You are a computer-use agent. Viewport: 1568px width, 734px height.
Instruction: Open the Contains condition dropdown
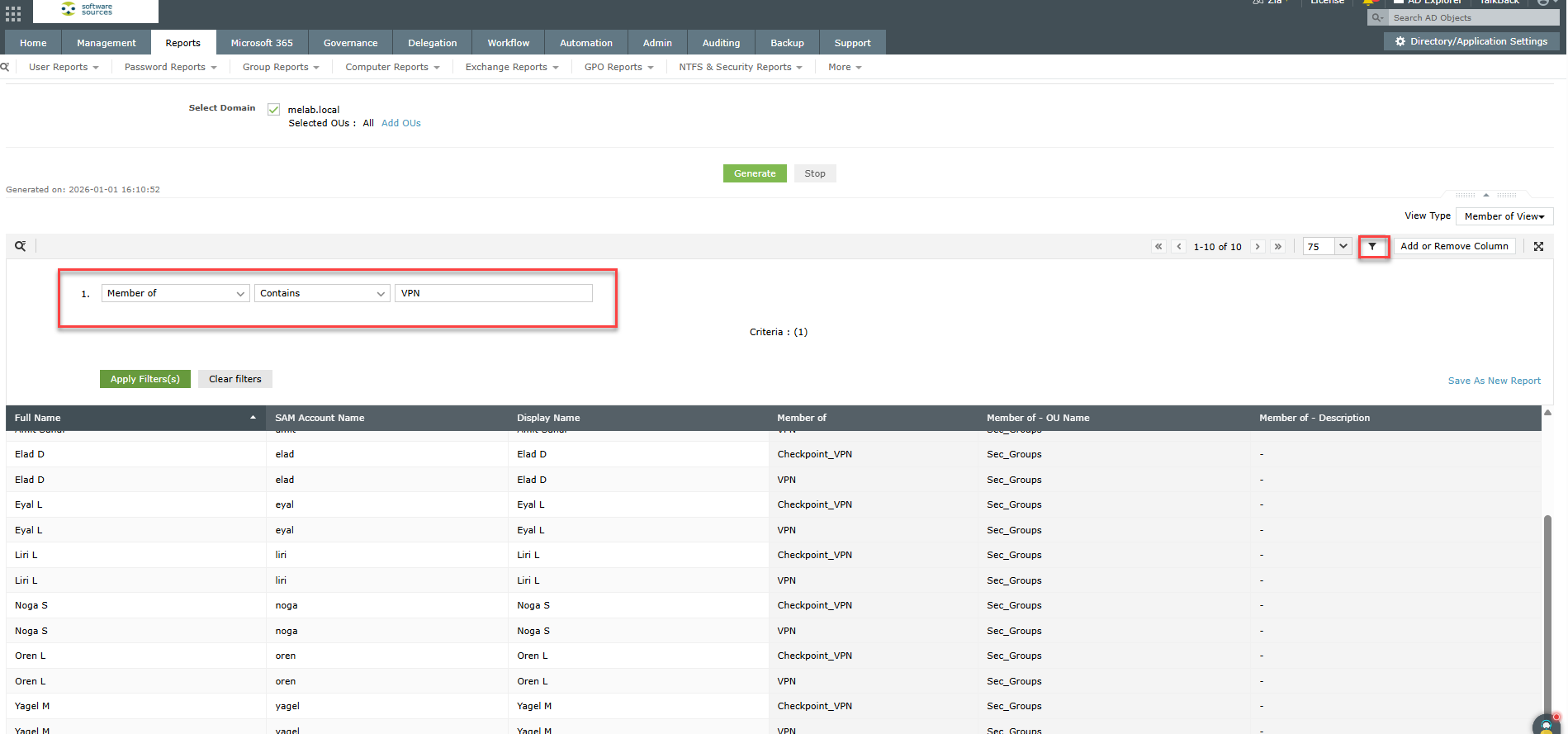[322, 293]
